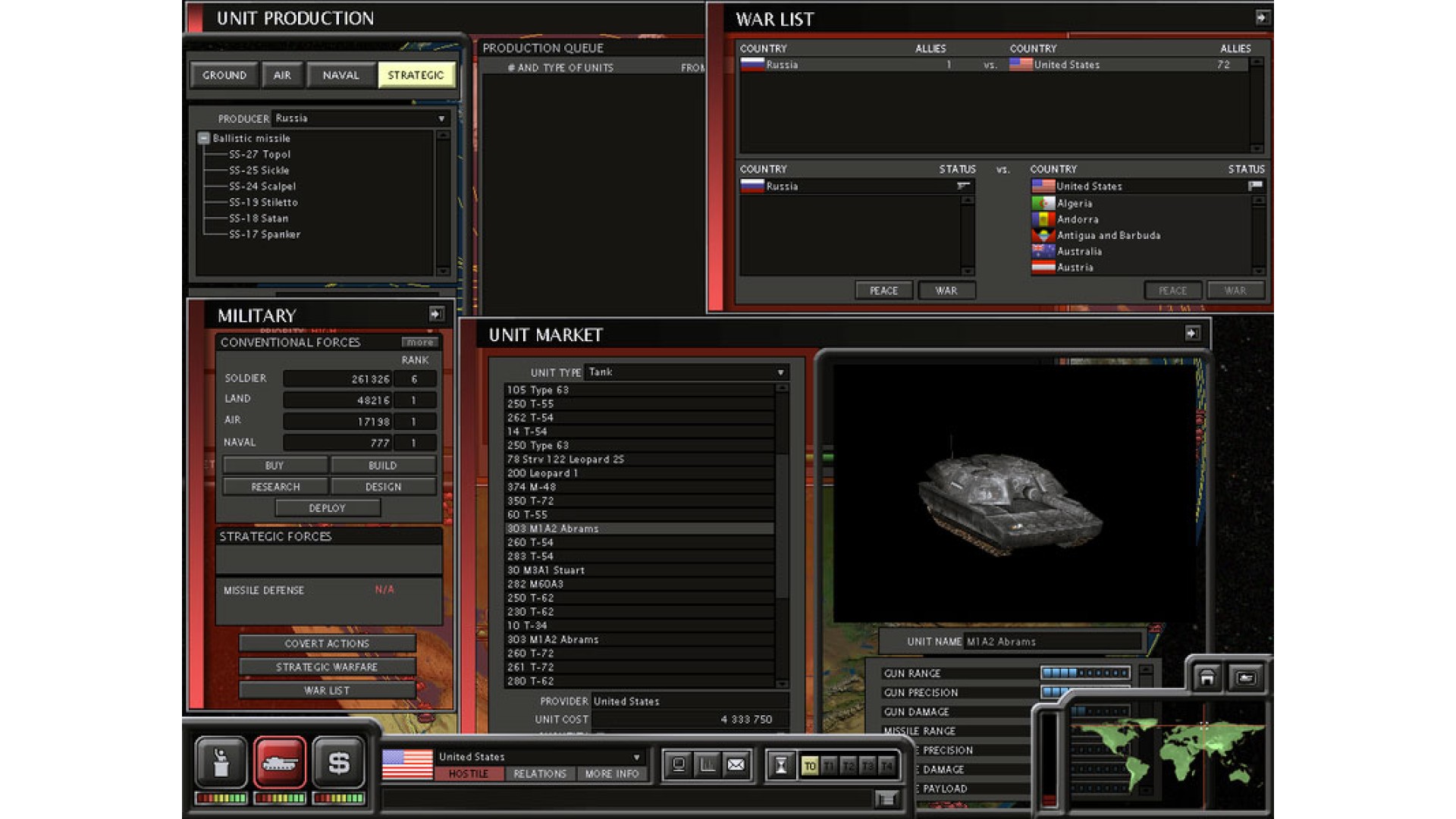
Task: Switch to the Naval production tab
Action: (x=340, y=75)
